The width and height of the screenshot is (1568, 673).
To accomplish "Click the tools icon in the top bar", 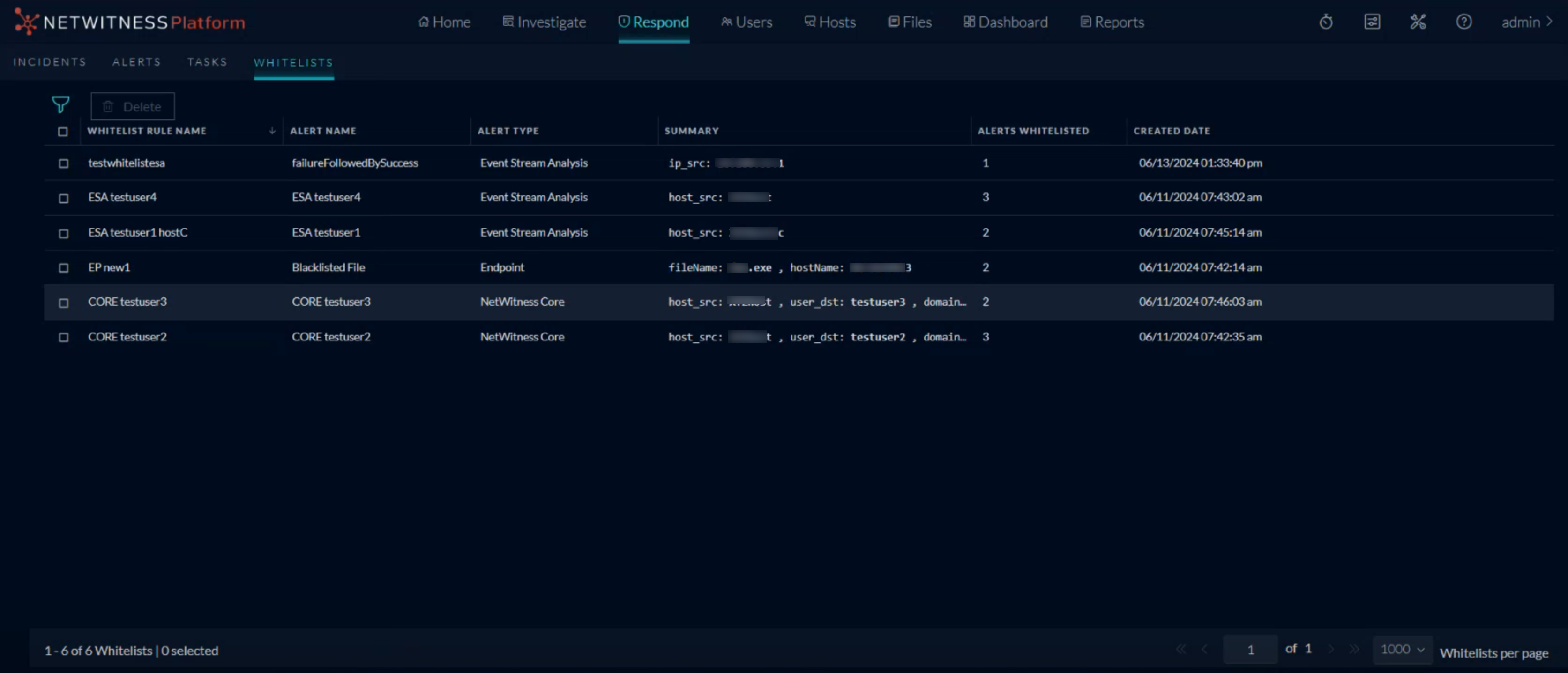I will tap(1418, 21).
